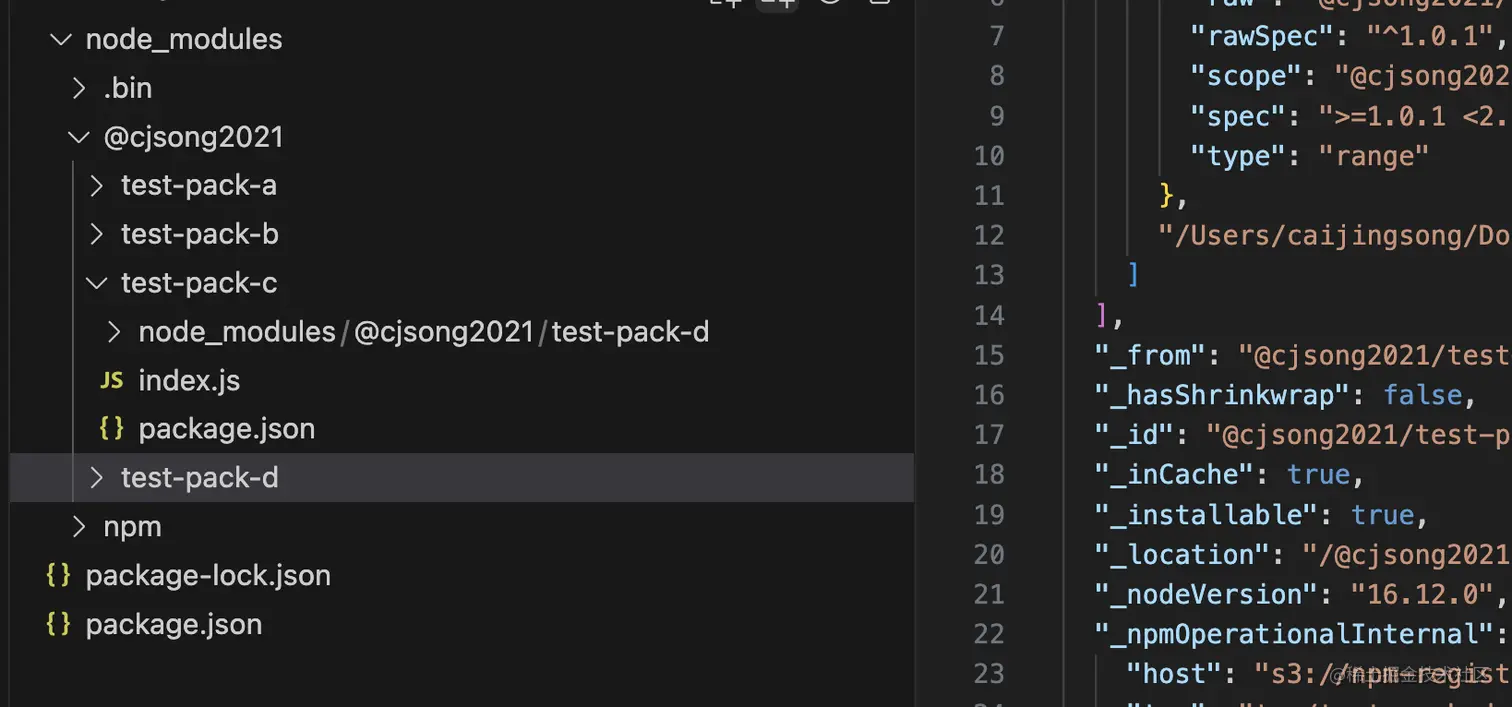This screenshot has height=707, width=1512.
Task: Click the JS file icon beside index.js
Action: (x=112, y=381)
